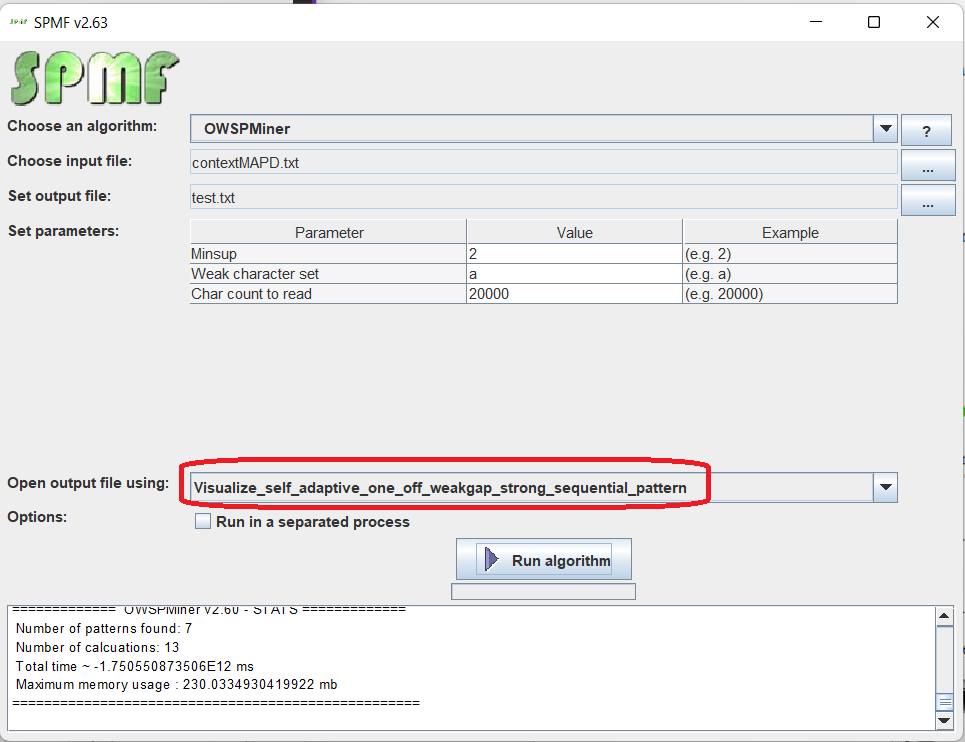This screenshot has height=742, width=965.
Task: Click the progress bar below Run algorithm
Action: tap(543, 592)
